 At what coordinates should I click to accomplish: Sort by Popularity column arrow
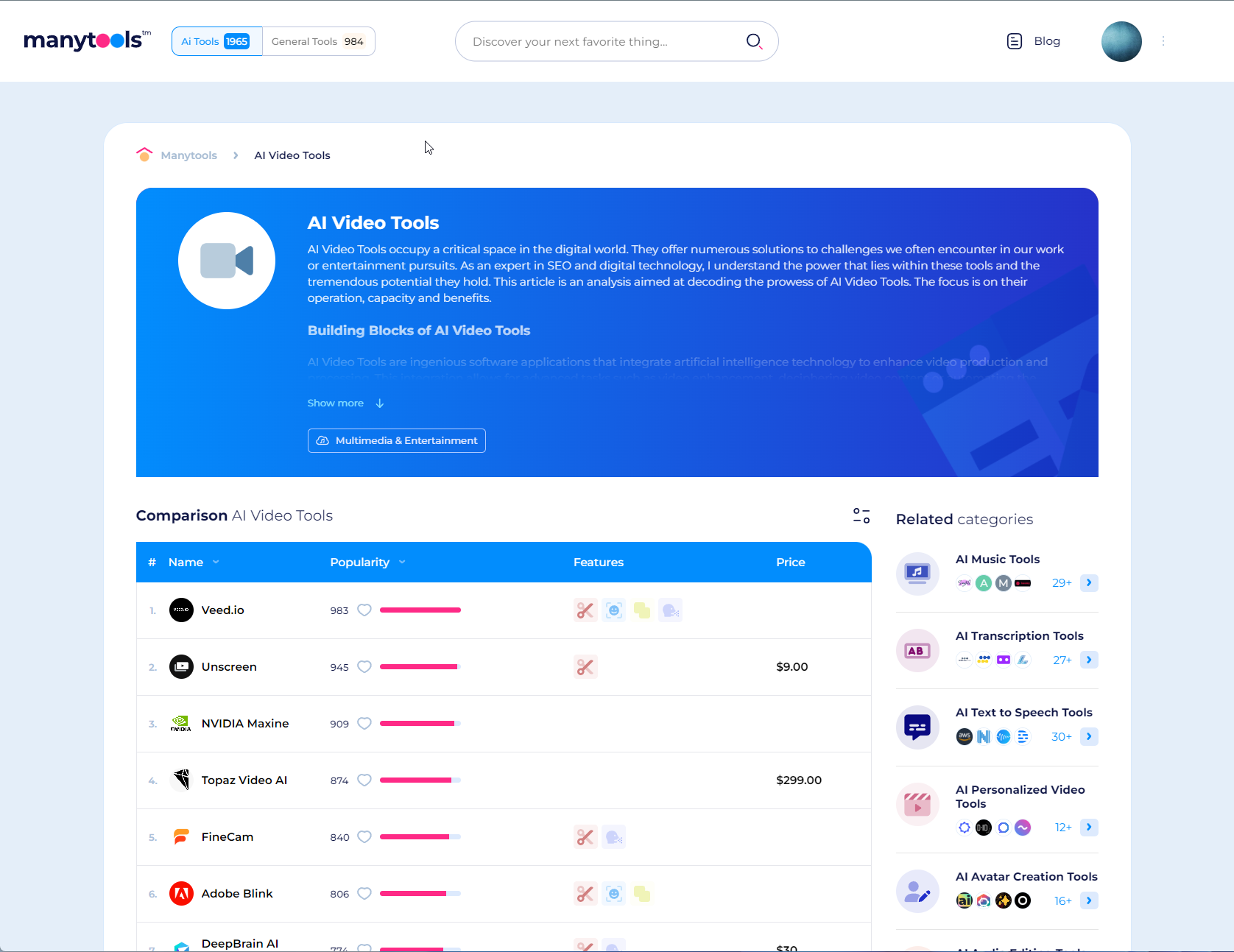pos(402,563)
